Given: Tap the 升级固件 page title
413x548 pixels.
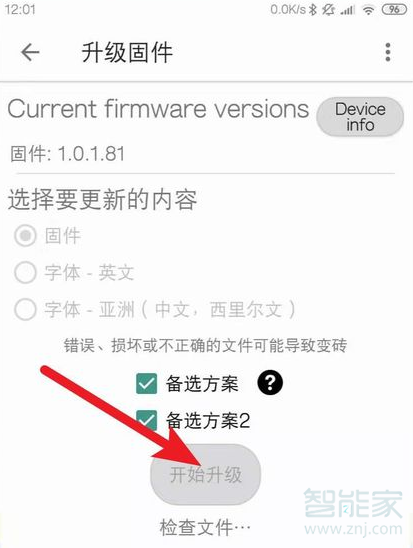Looking at the screenshot, I should (127, 53).
